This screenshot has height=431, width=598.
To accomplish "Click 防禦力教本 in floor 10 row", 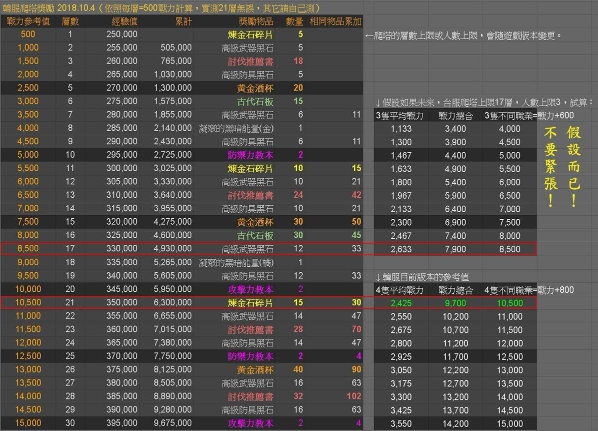I will (250, 155).
